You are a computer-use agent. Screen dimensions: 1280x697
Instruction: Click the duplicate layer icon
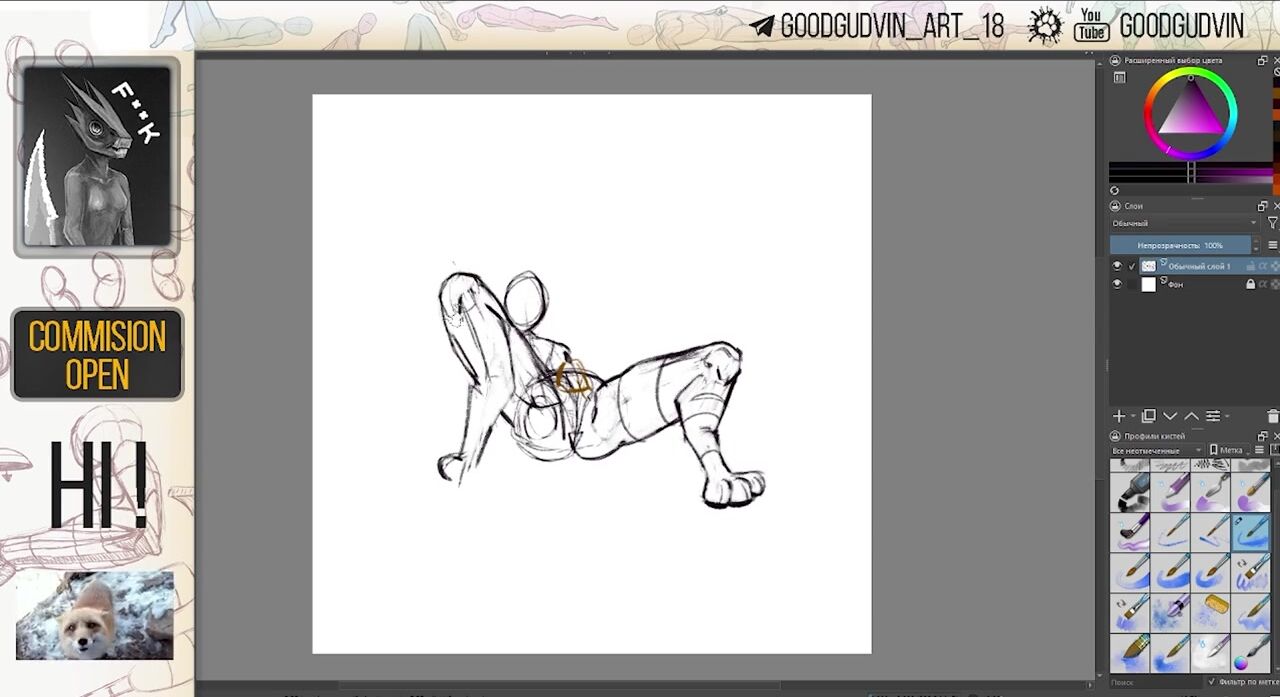1149,416
